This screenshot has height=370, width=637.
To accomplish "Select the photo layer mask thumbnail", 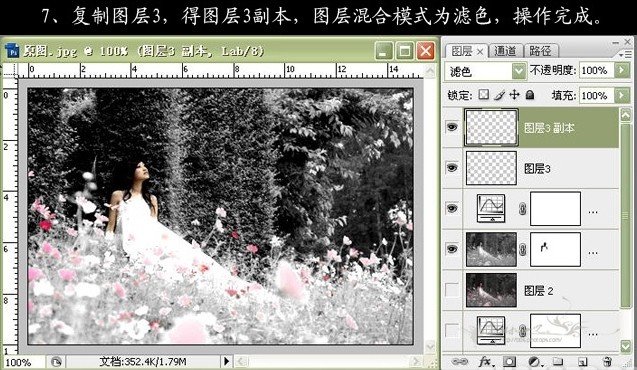I will (555, 249).
